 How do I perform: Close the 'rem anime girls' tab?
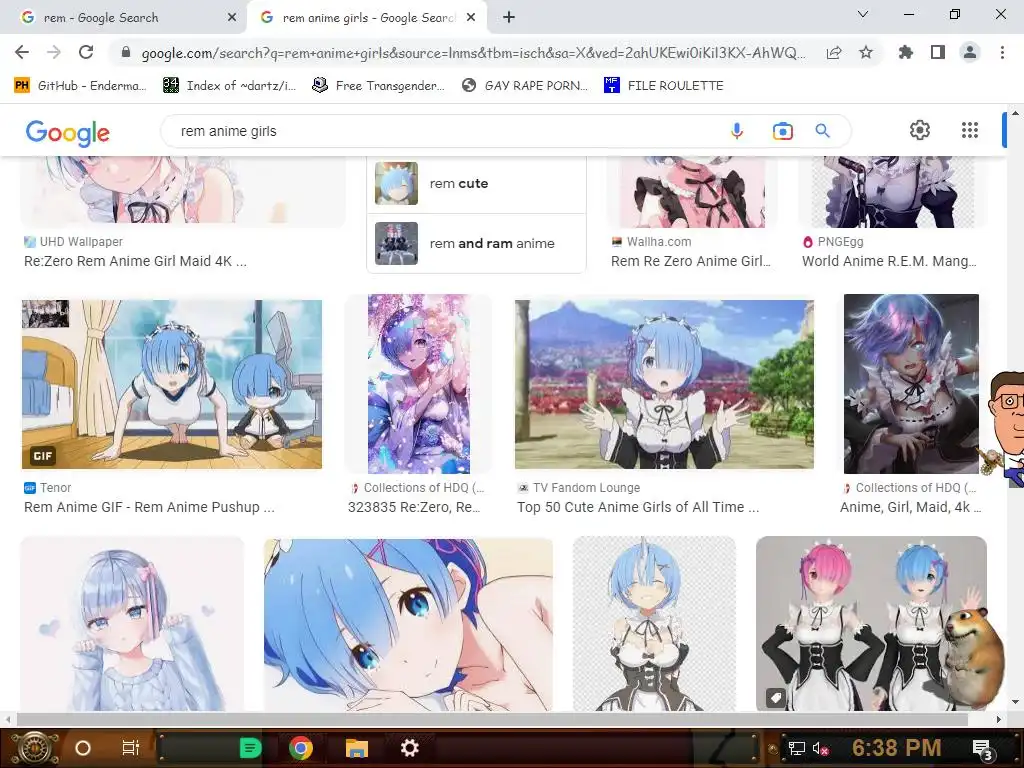(471, 18)
